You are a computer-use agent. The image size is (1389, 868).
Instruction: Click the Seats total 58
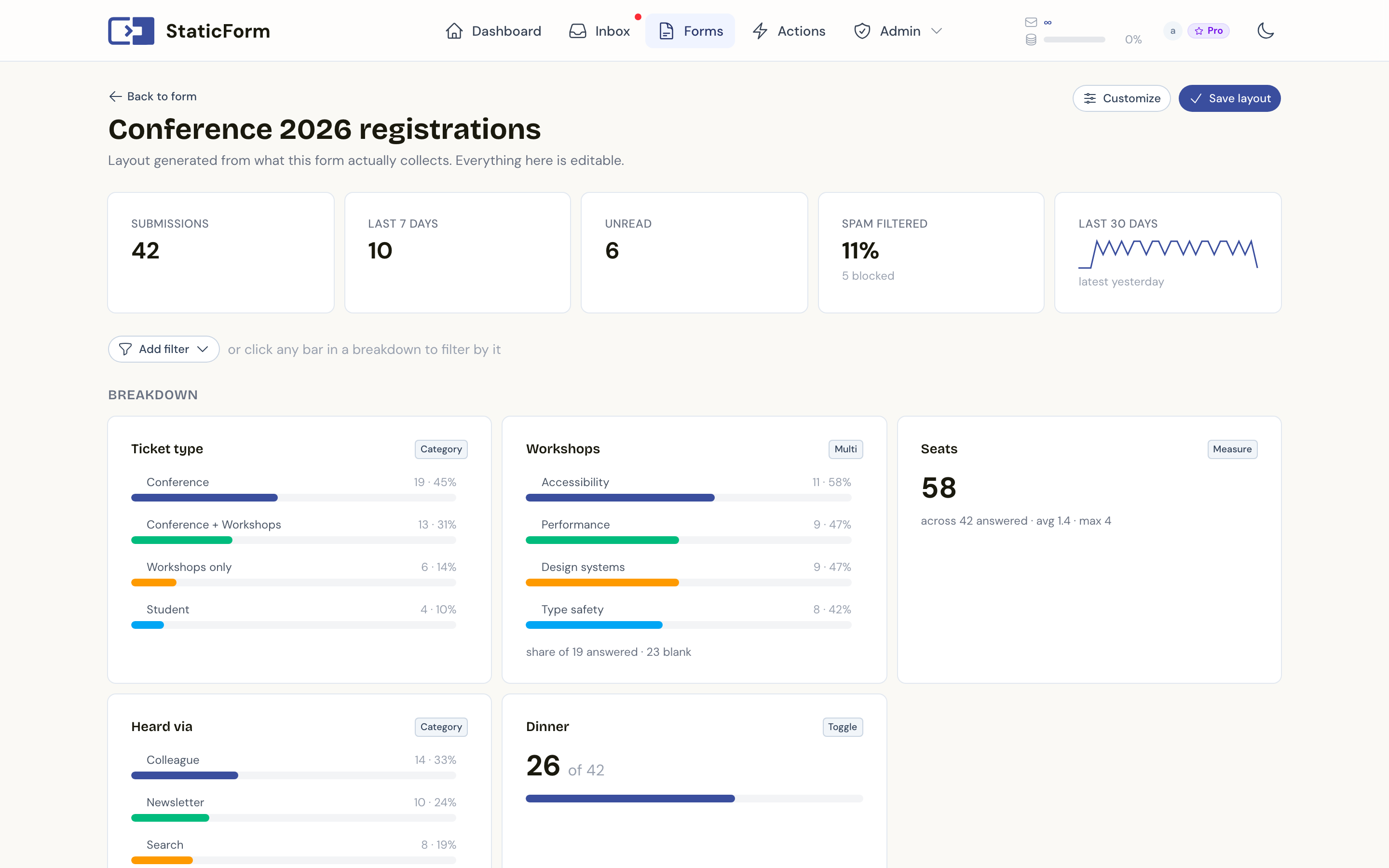click(939, 488)
